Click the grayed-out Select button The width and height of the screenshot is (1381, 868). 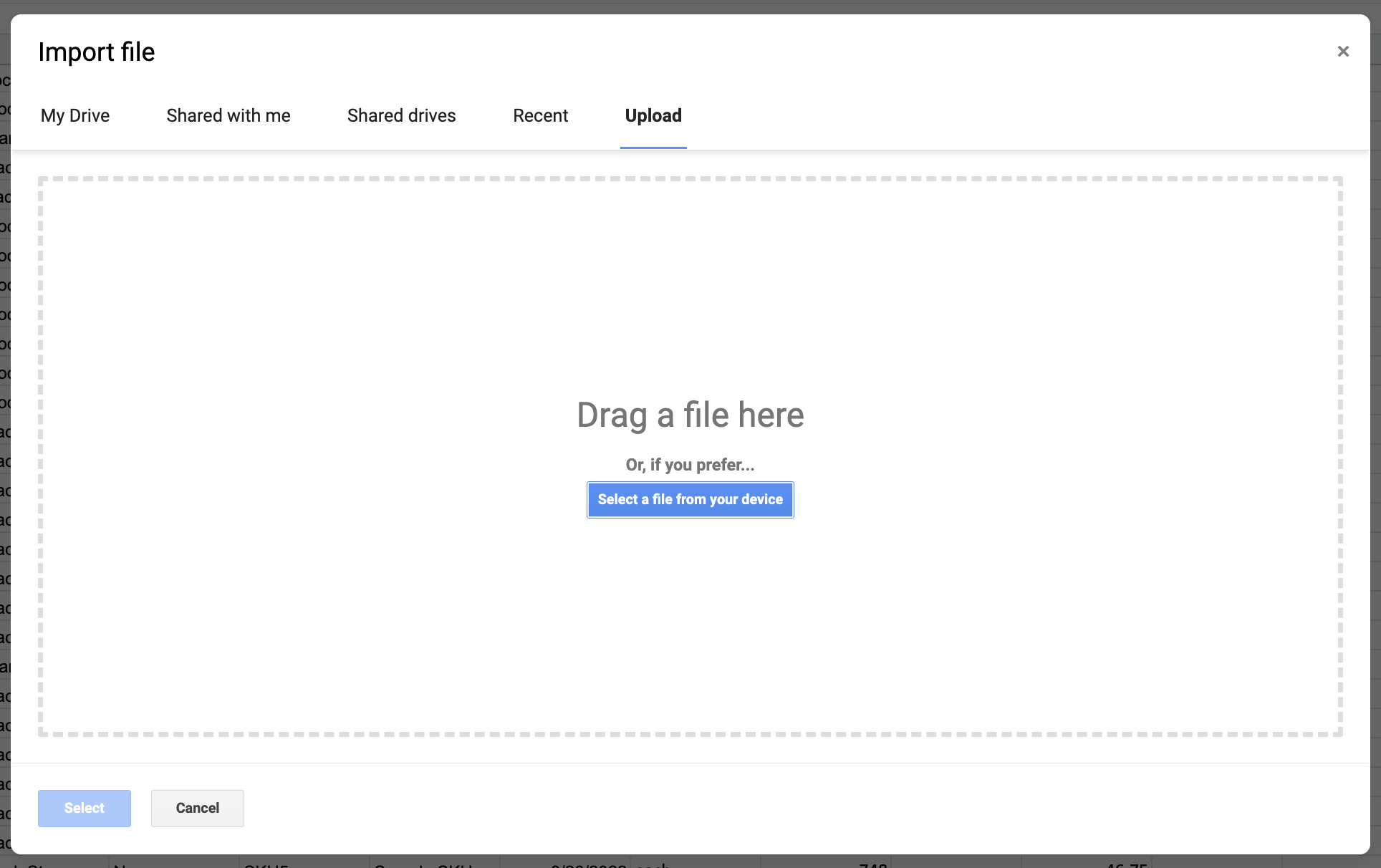tap(84, 808)
